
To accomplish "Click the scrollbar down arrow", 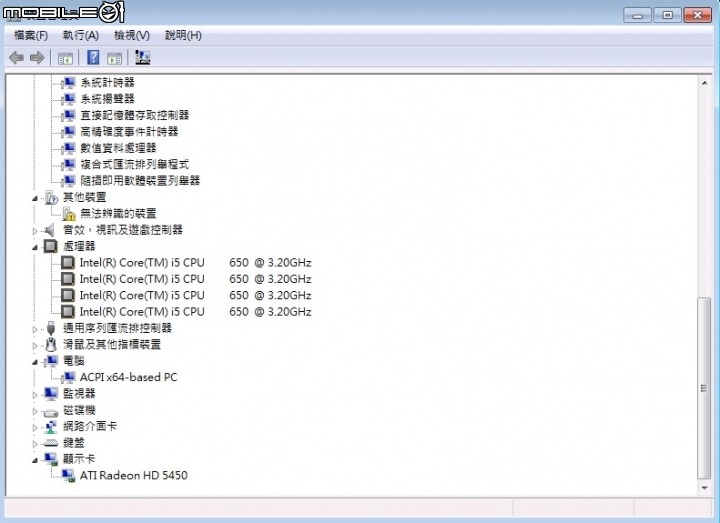I will tap(704, 488).
